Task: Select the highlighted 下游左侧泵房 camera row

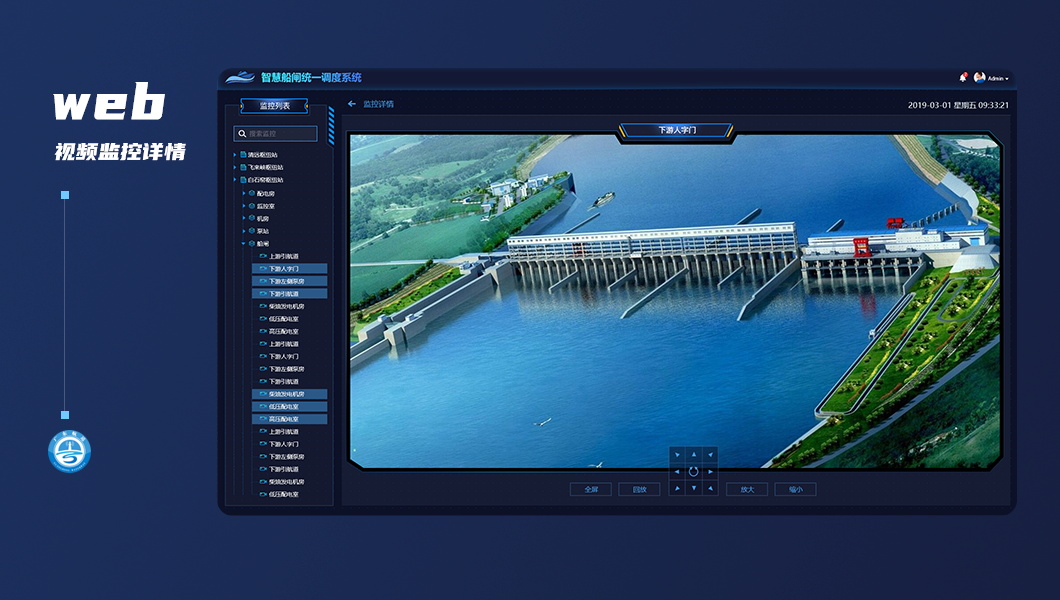Action: click(289, 281)
